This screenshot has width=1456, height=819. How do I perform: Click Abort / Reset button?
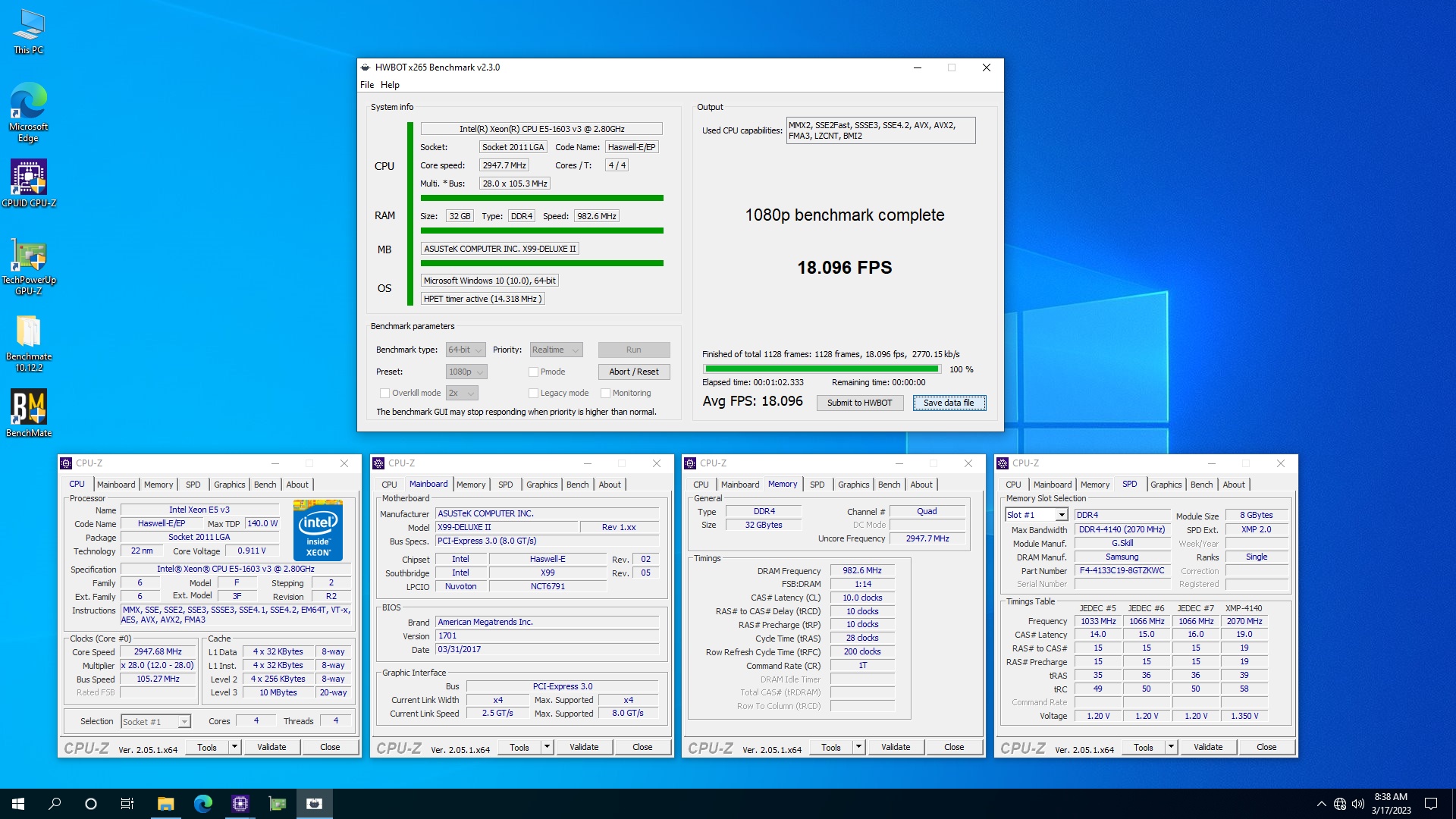[633, 372]
